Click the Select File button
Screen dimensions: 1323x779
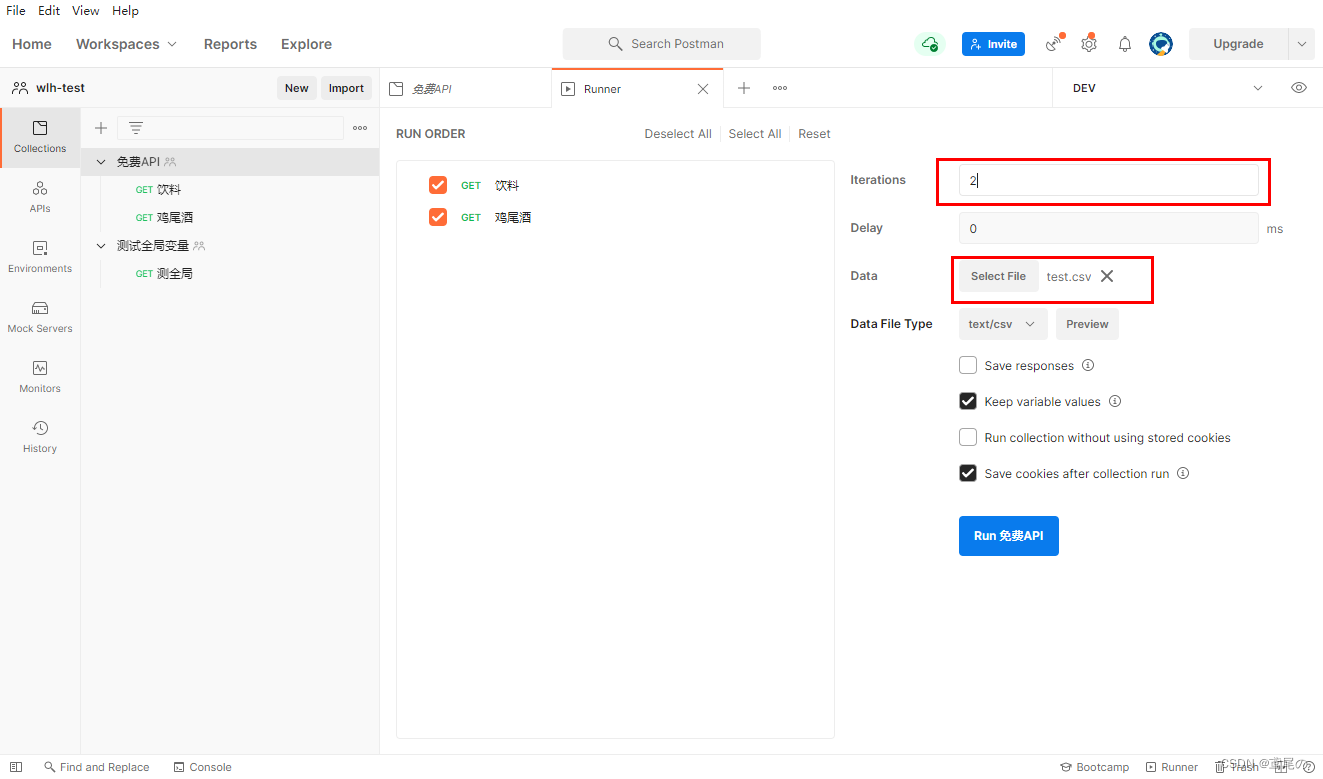click(998, 276)
